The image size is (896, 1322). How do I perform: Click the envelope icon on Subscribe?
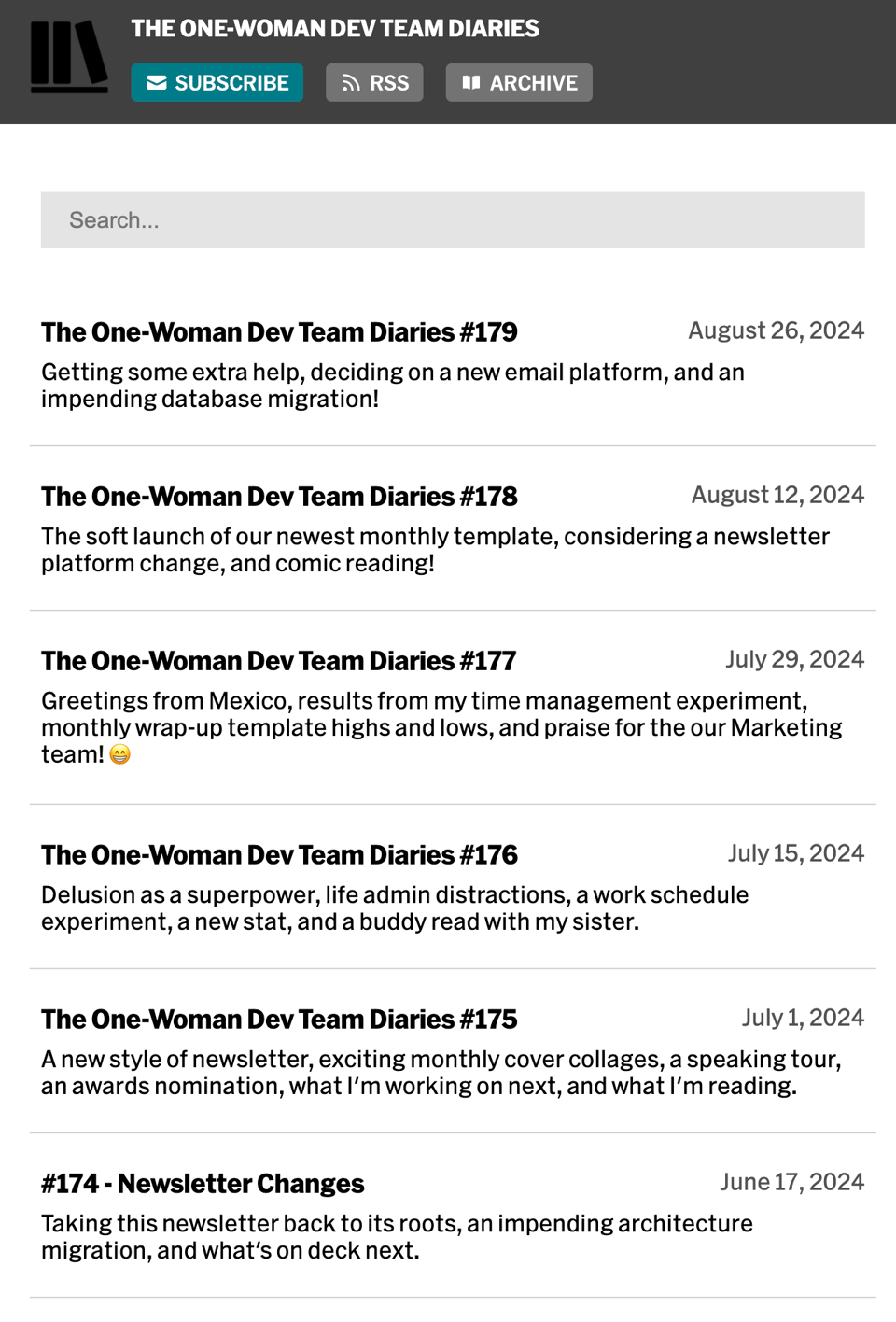[x=157, y=83]
